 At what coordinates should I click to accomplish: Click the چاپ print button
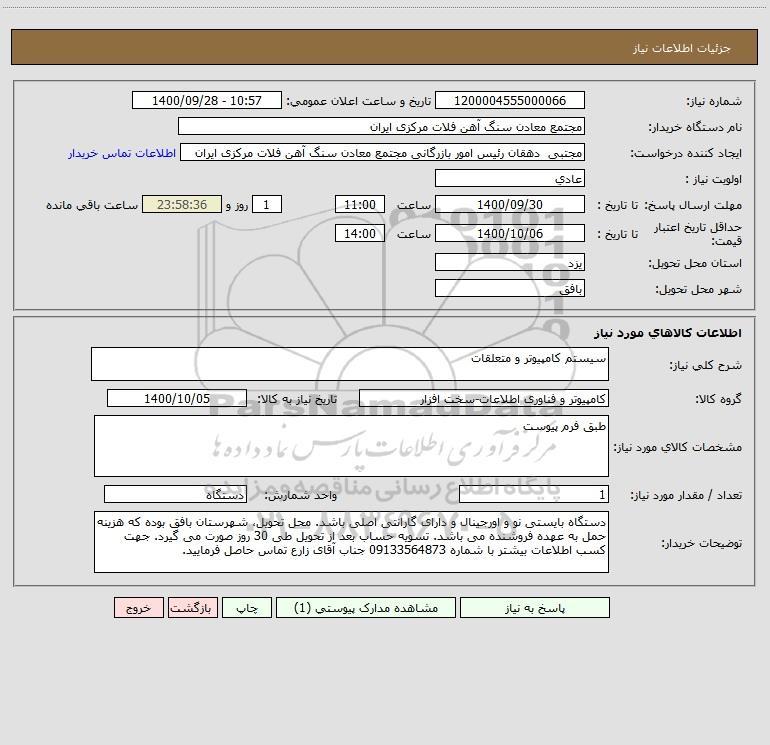tap(247, 608)
